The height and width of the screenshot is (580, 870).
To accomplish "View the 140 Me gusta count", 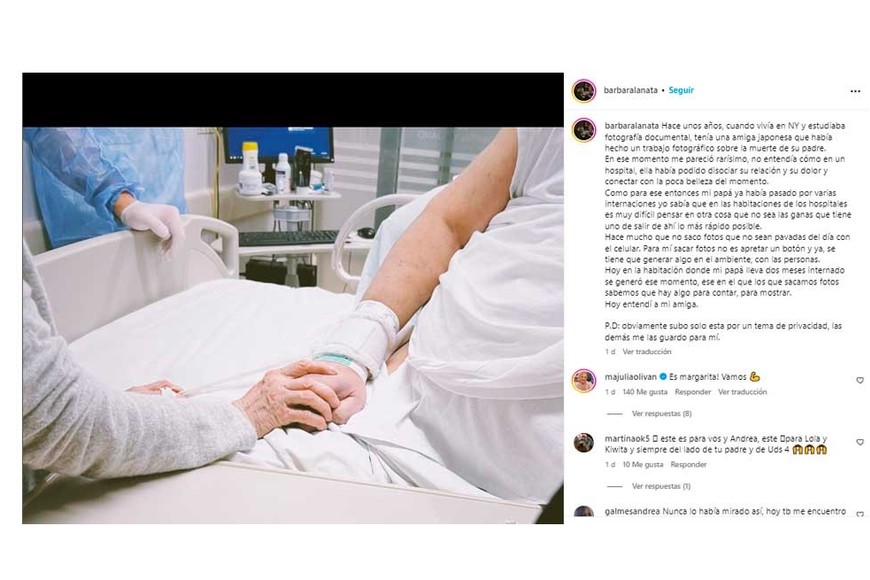I will pos(645,392).
